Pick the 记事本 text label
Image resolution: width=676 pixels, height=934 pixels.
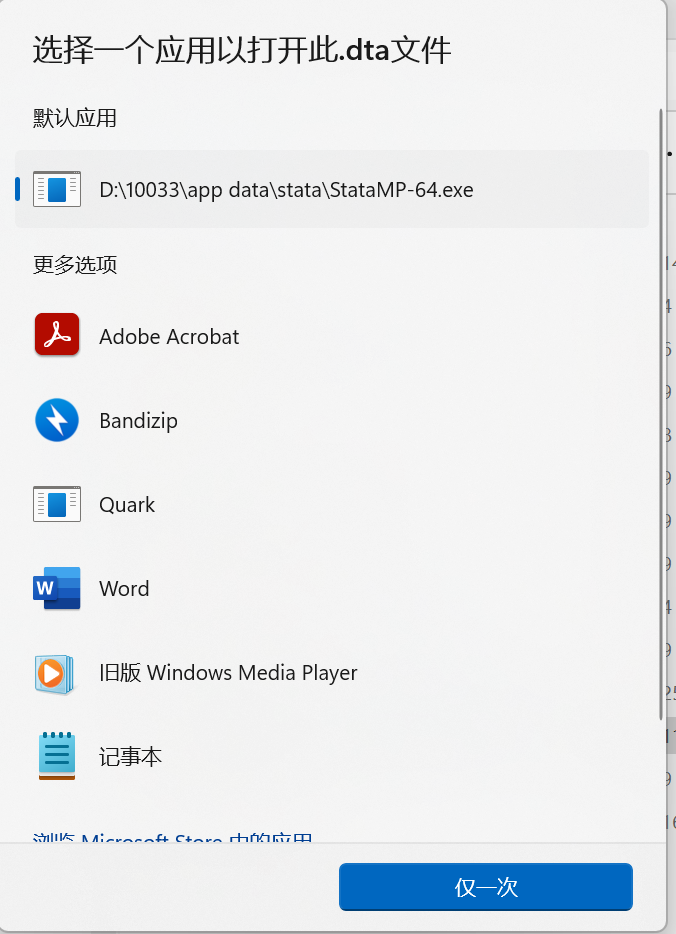pos(130,757)
